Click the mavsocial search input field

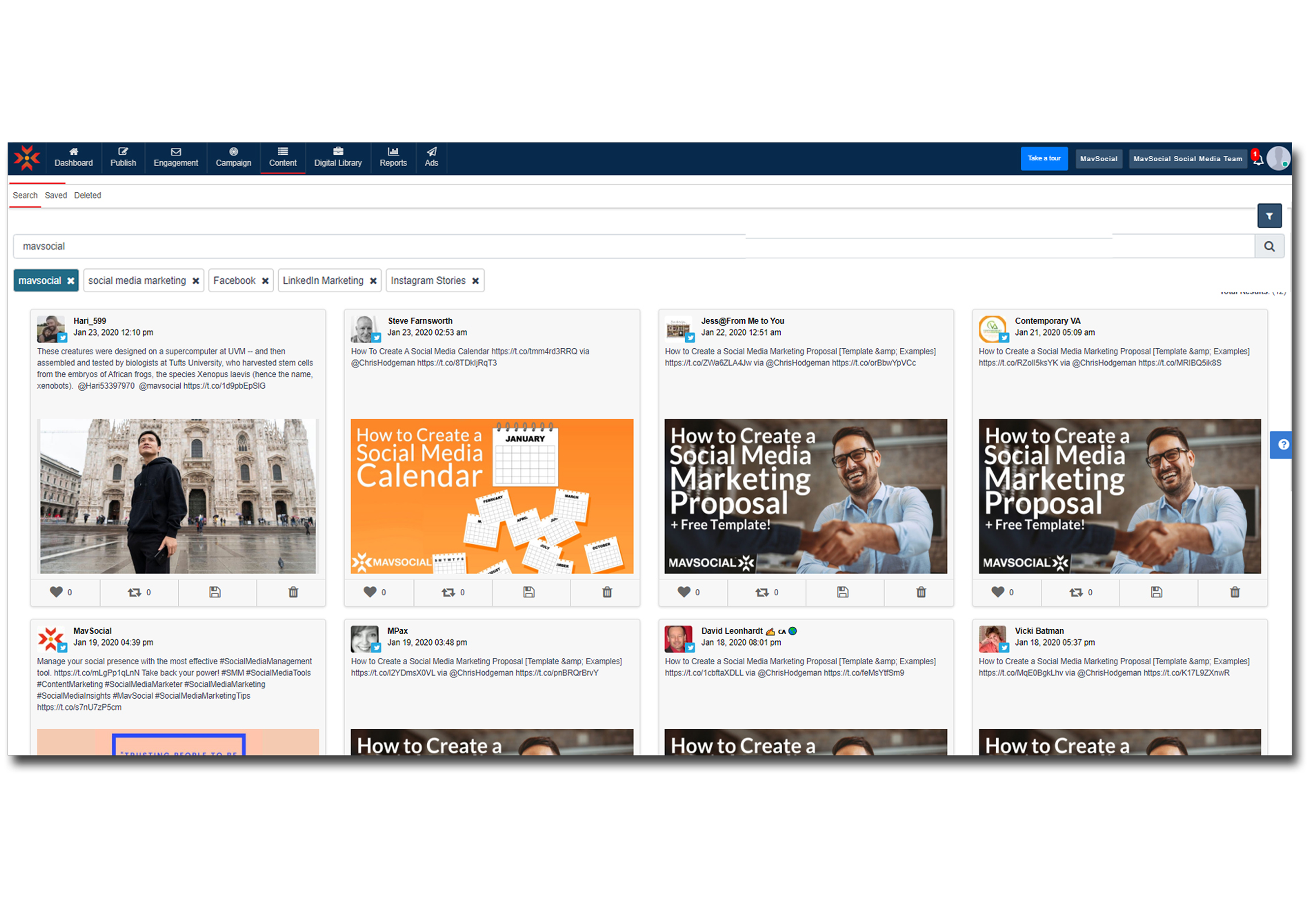634,247
